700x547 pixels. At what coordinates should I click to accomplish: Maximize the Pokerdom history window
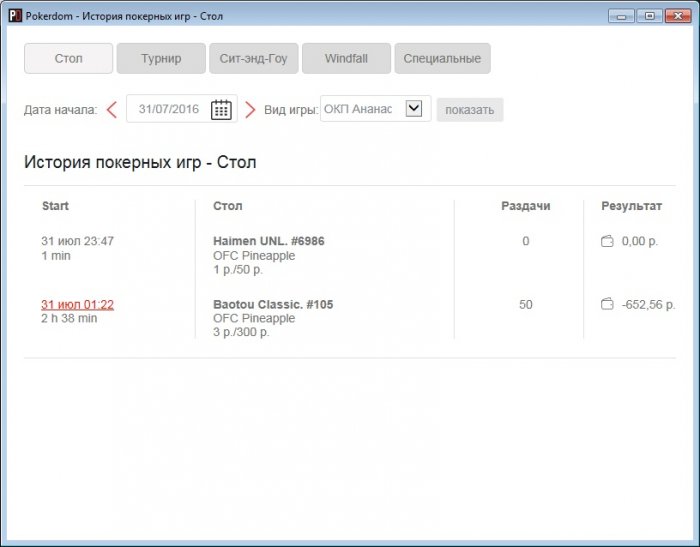(x=649, y=15)
